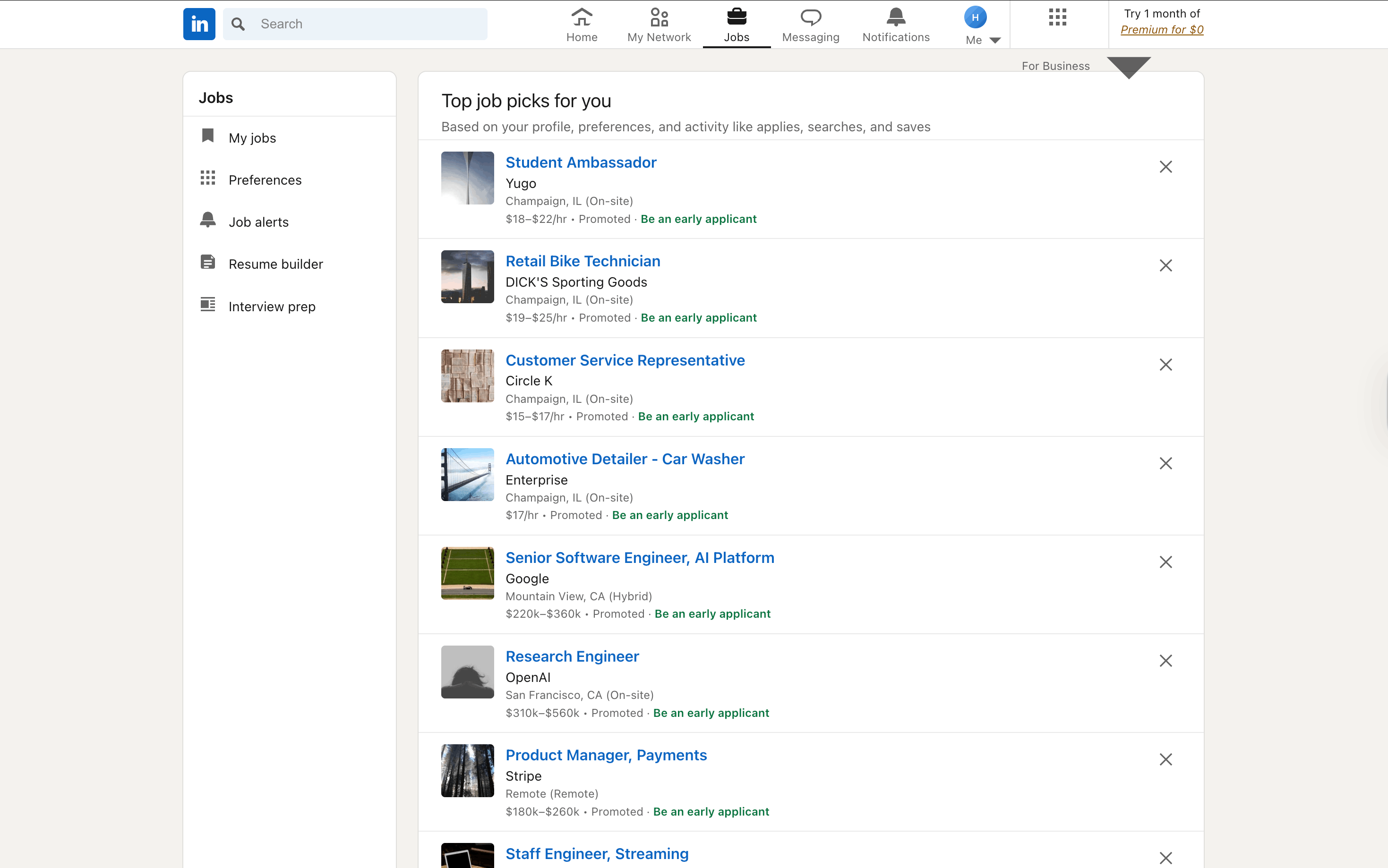The height and width of the screenshot is (868, 1388).
Task: Open Automotive Detailer - Car Washer job
Action: [x=625, y=459]
